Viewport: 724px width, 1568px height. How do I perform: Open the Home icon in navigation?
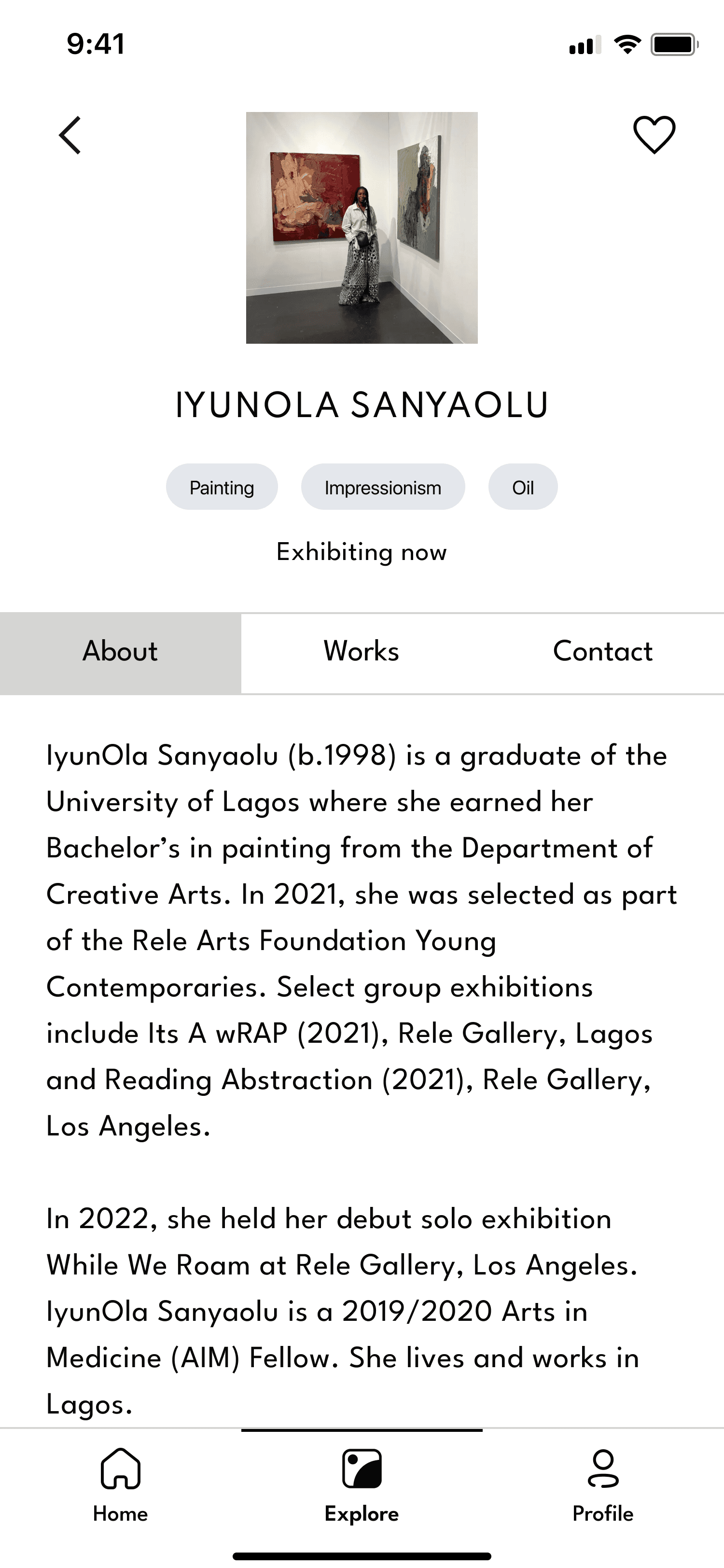(121, 1469)
